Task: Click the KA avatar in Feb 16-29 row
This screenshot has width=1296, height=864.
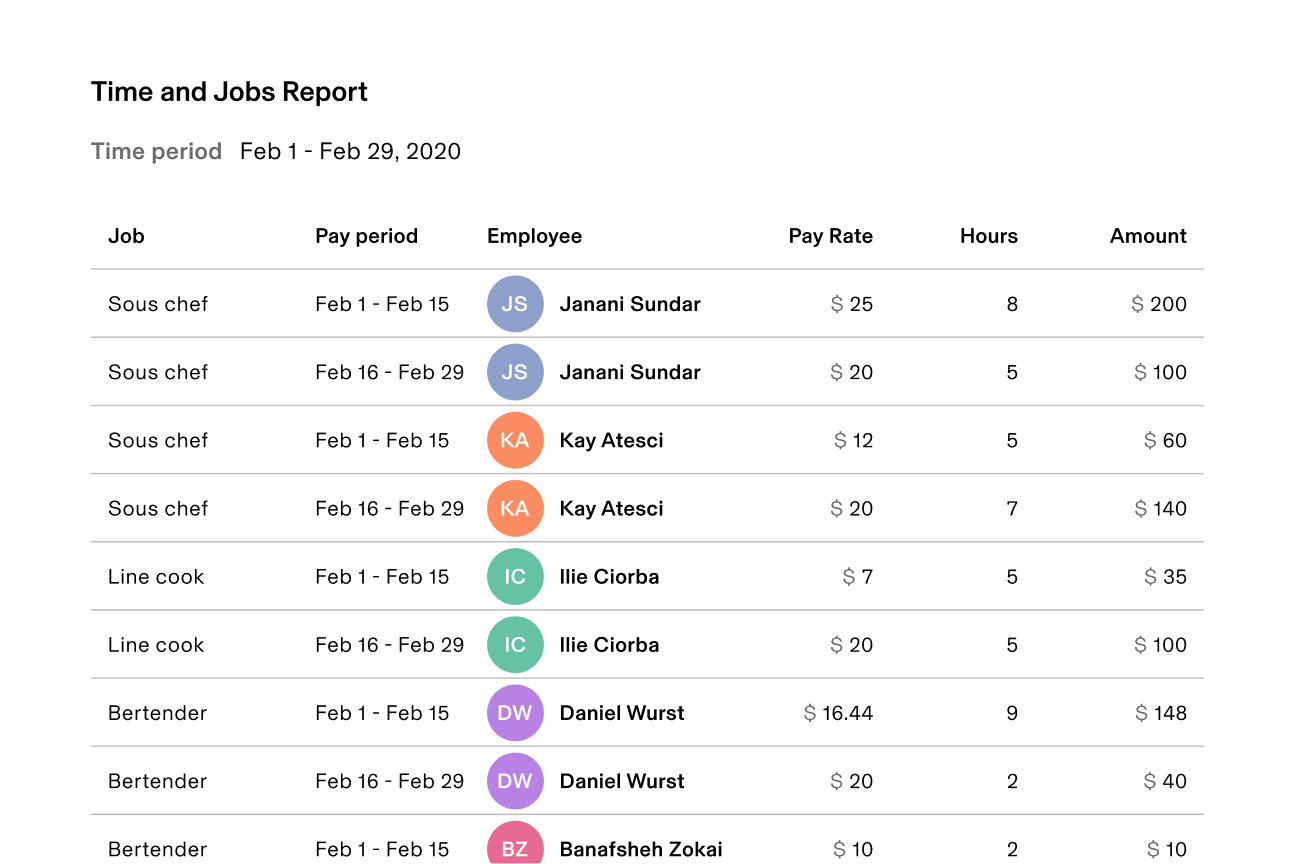Action: pos(515,508)
